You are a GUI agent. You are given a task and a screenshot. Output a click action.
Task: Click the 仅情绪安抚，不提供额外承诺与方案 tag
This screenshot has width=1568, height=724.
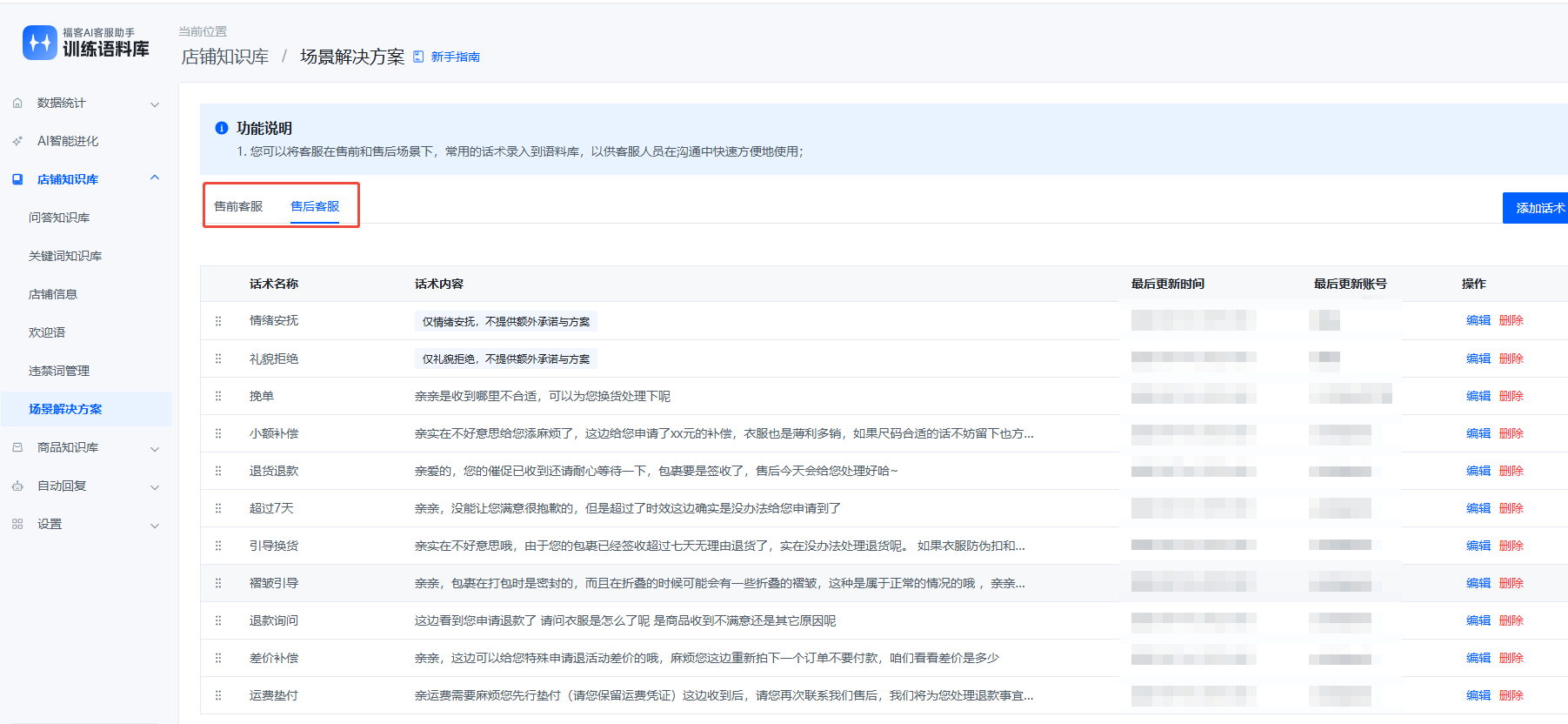506,322
